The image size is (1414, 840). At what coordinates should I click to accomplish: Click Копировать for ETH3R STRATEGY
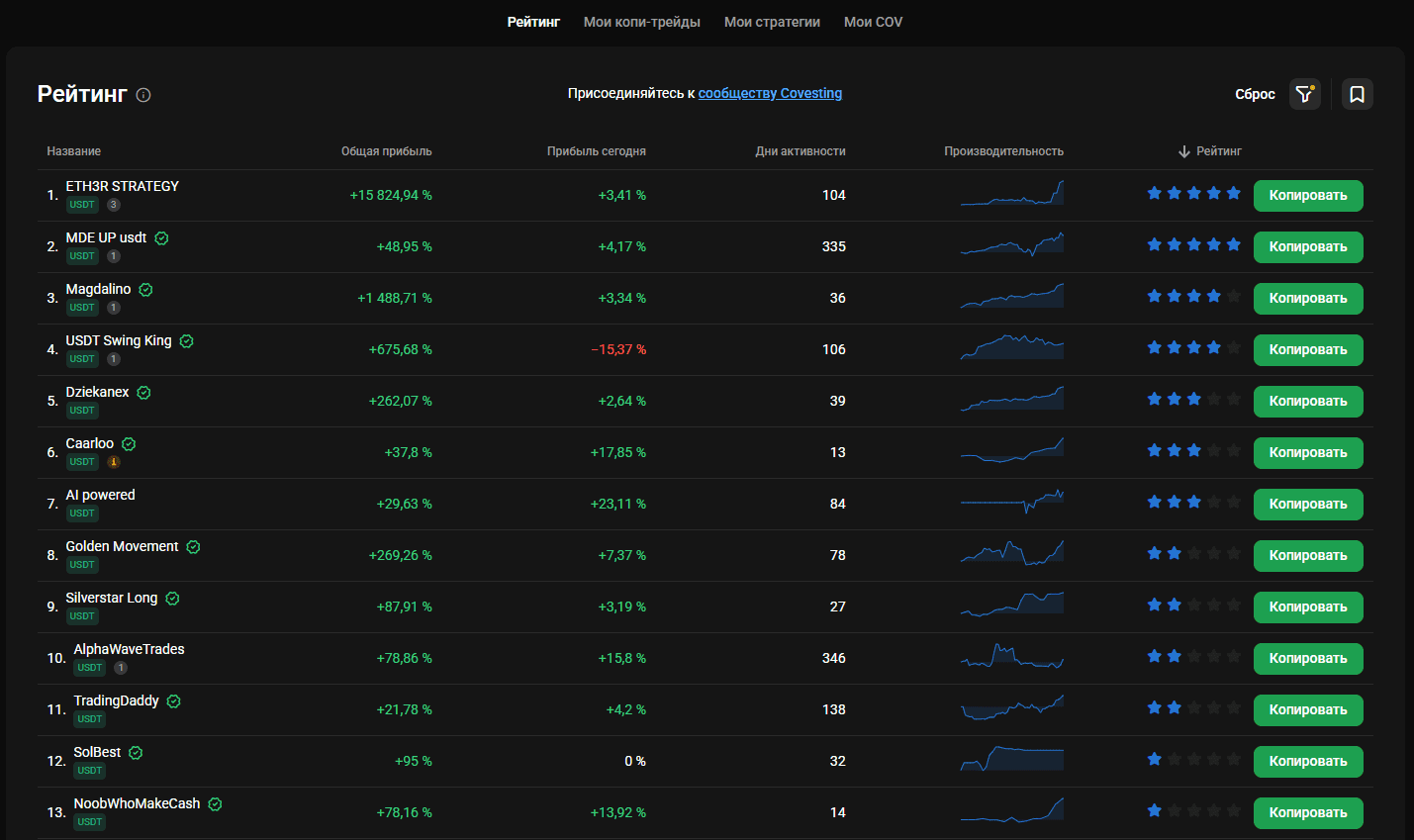pos(1308,196)
